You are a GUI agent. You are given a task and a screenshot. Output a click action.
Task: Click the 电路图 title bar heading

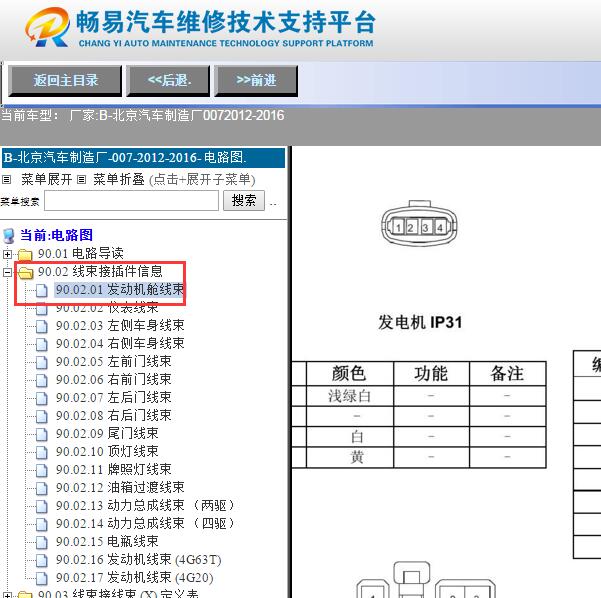[143, 158]
